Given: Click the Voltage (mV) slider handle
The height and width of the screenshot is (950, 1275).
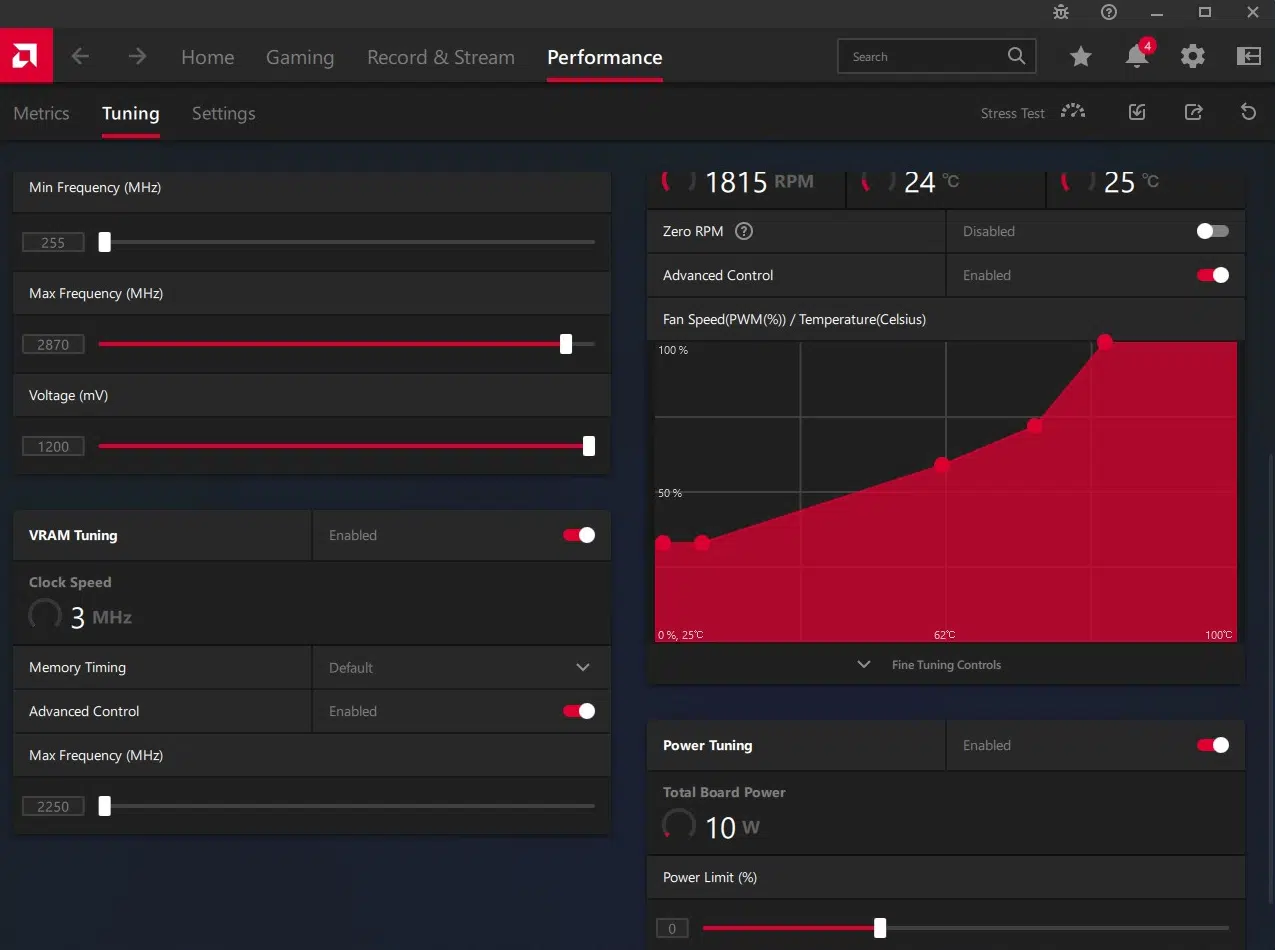Looking at the screenshot, I should [x=589, y=446].
